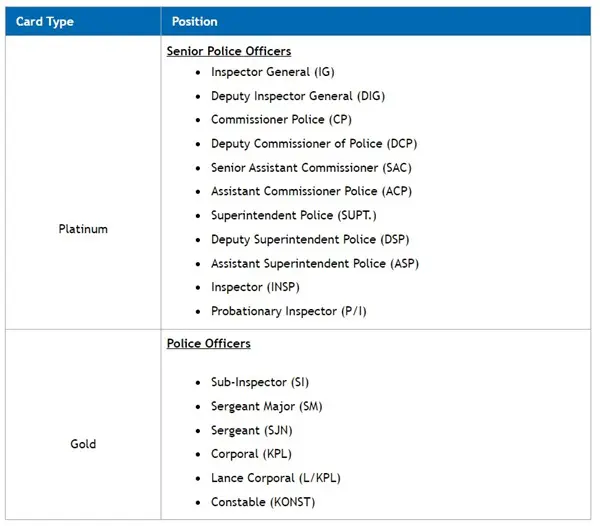Viewport: 600px width, 526px height.
Task: Select "Deputy Superintendent Police (DSP)" entry
Action: click(310, 239)
